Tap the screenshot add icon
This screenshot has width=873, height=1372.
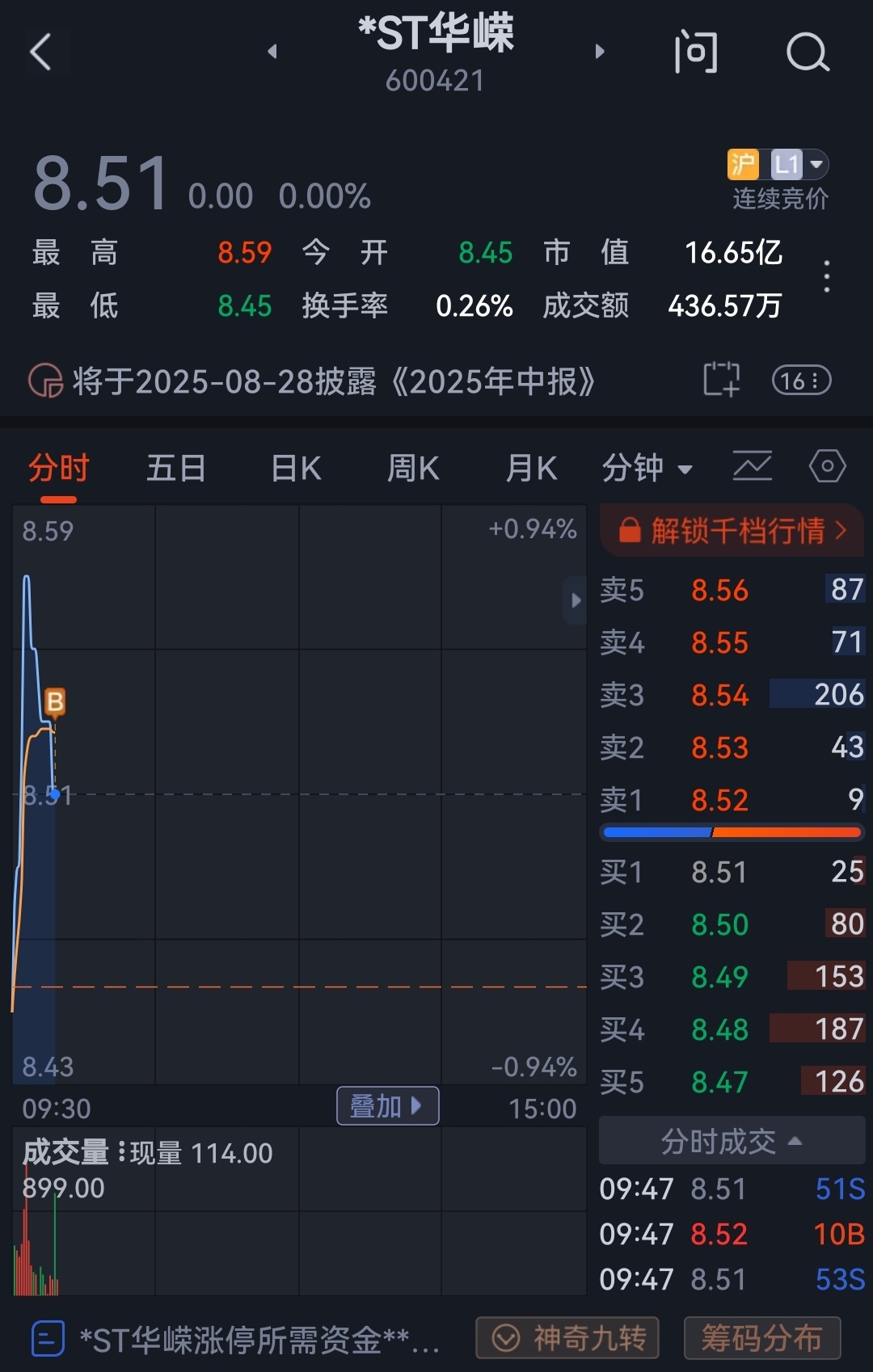click(x=721, y=380)
